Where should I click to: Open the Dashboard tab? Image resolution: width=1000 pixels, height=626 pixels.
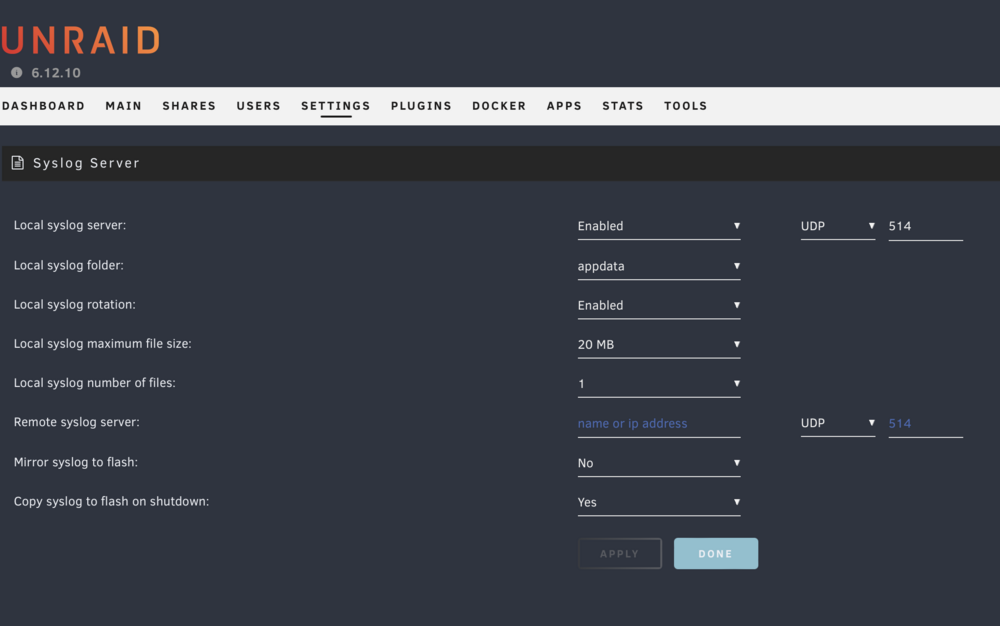point(43,106)
